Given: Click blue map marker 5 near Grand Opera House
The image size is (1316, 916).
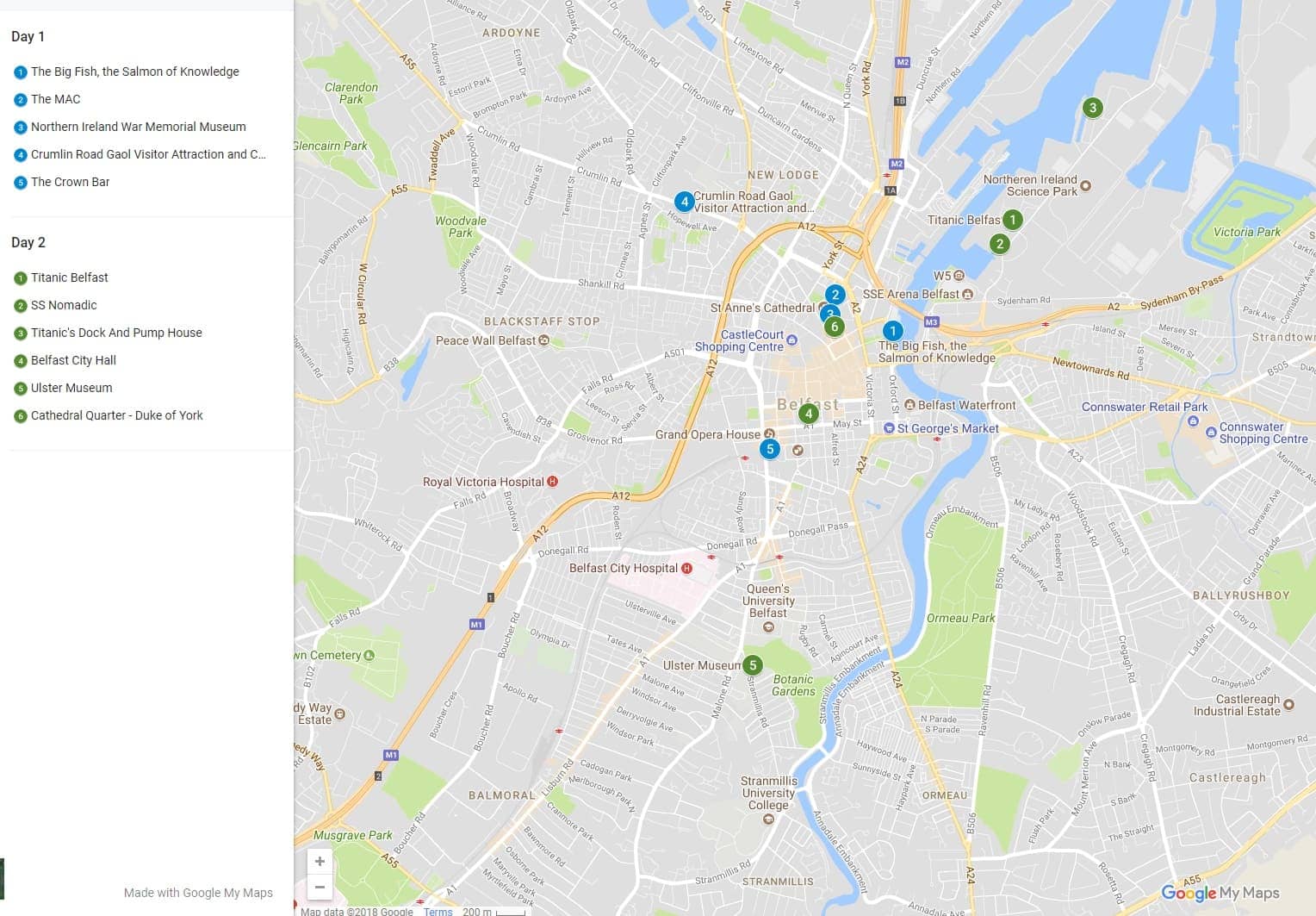Looking at the screenshot, I should tap(770, 449).
